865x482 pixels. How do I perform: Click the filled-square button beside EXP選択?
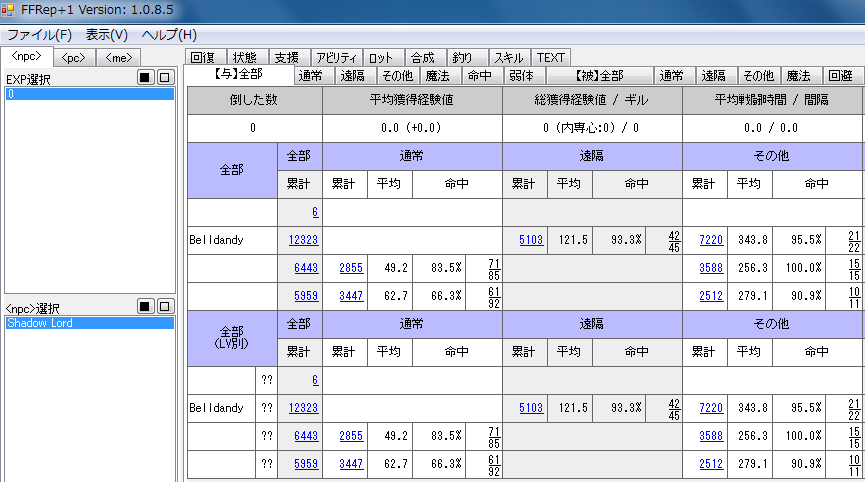(x=146, y=78)
